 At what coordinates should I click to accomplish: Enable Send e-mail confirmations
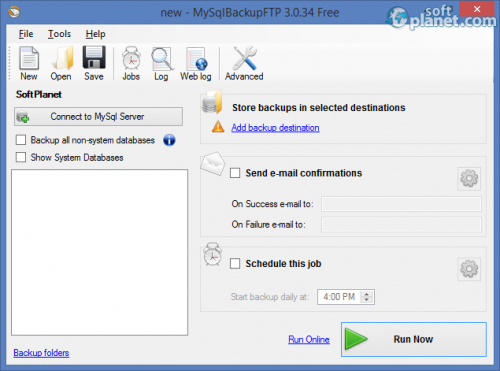coord(235,173)
